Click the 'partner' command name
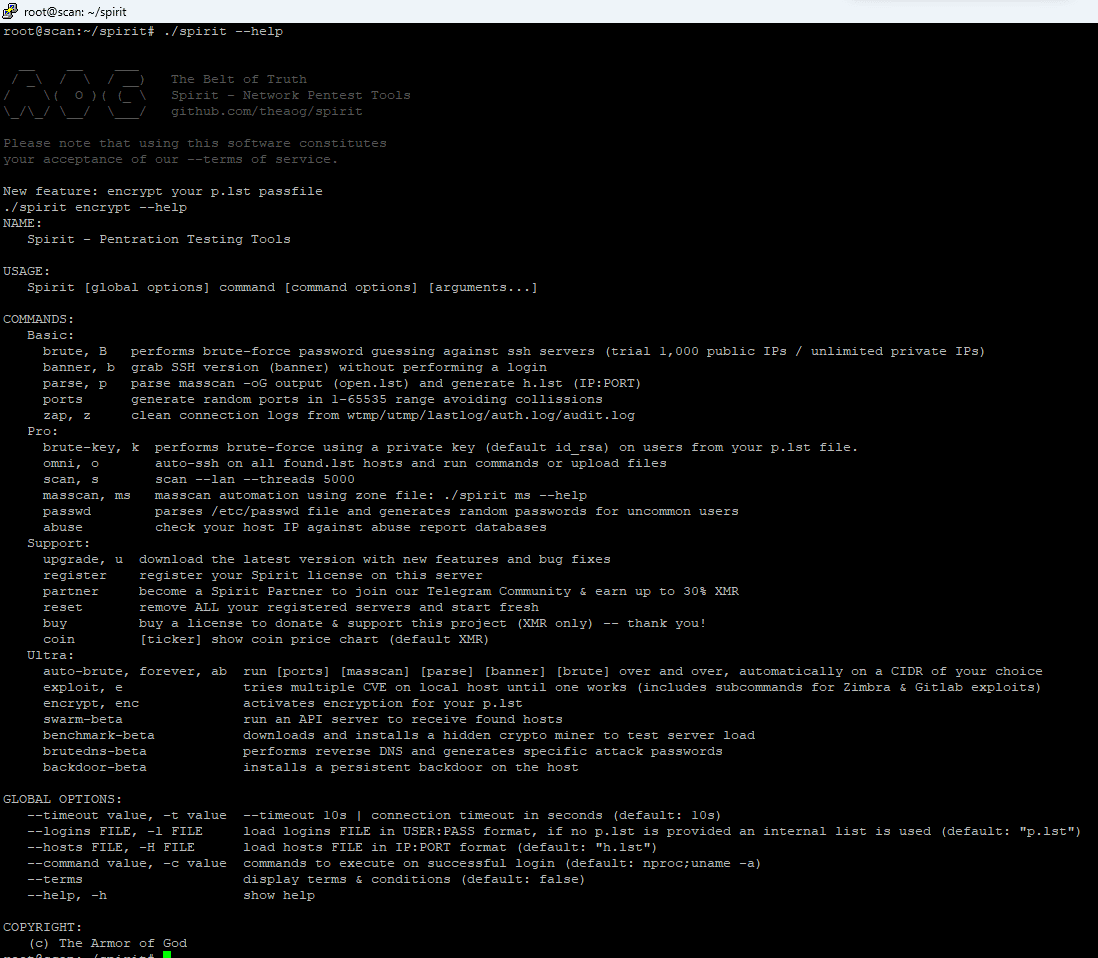The image size is (1098, 958). (x=71, y=591)
